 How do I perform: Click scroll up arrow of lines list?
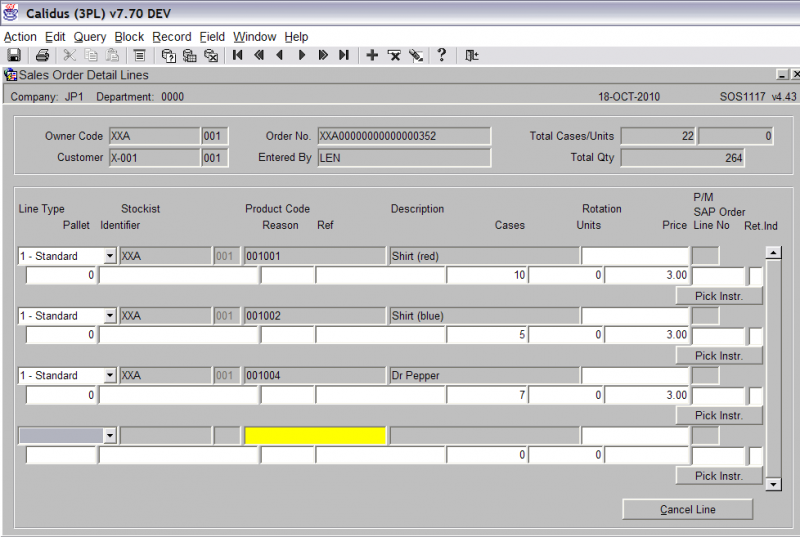click(x=773, y=252)
